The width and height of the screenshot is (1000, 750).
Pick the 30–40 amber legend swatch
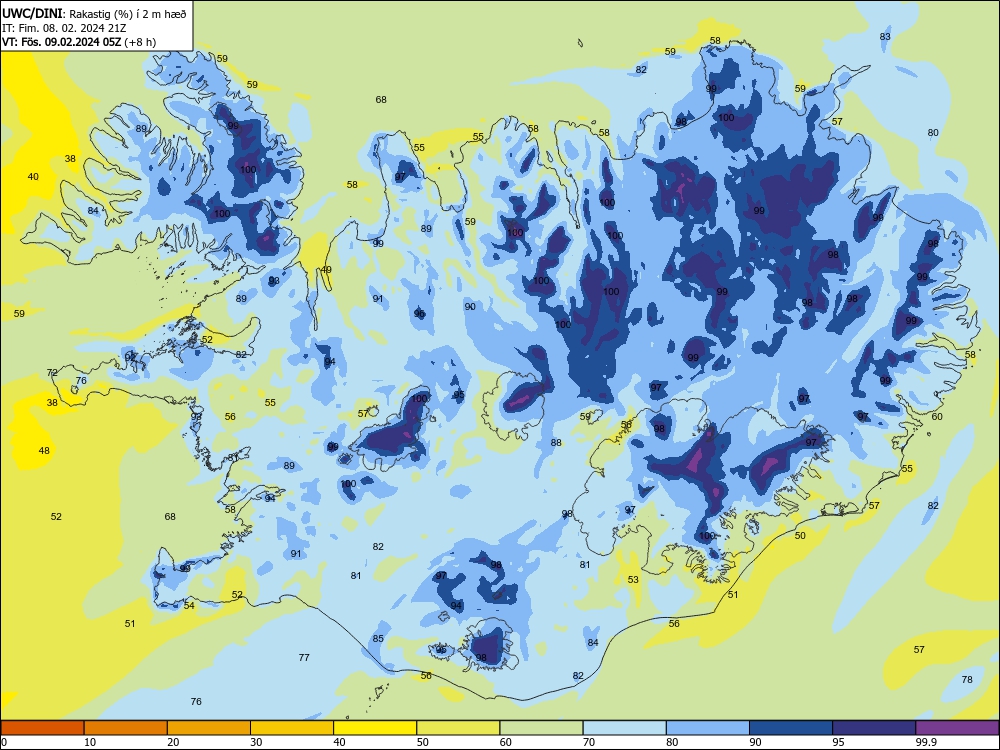(291, 728)
